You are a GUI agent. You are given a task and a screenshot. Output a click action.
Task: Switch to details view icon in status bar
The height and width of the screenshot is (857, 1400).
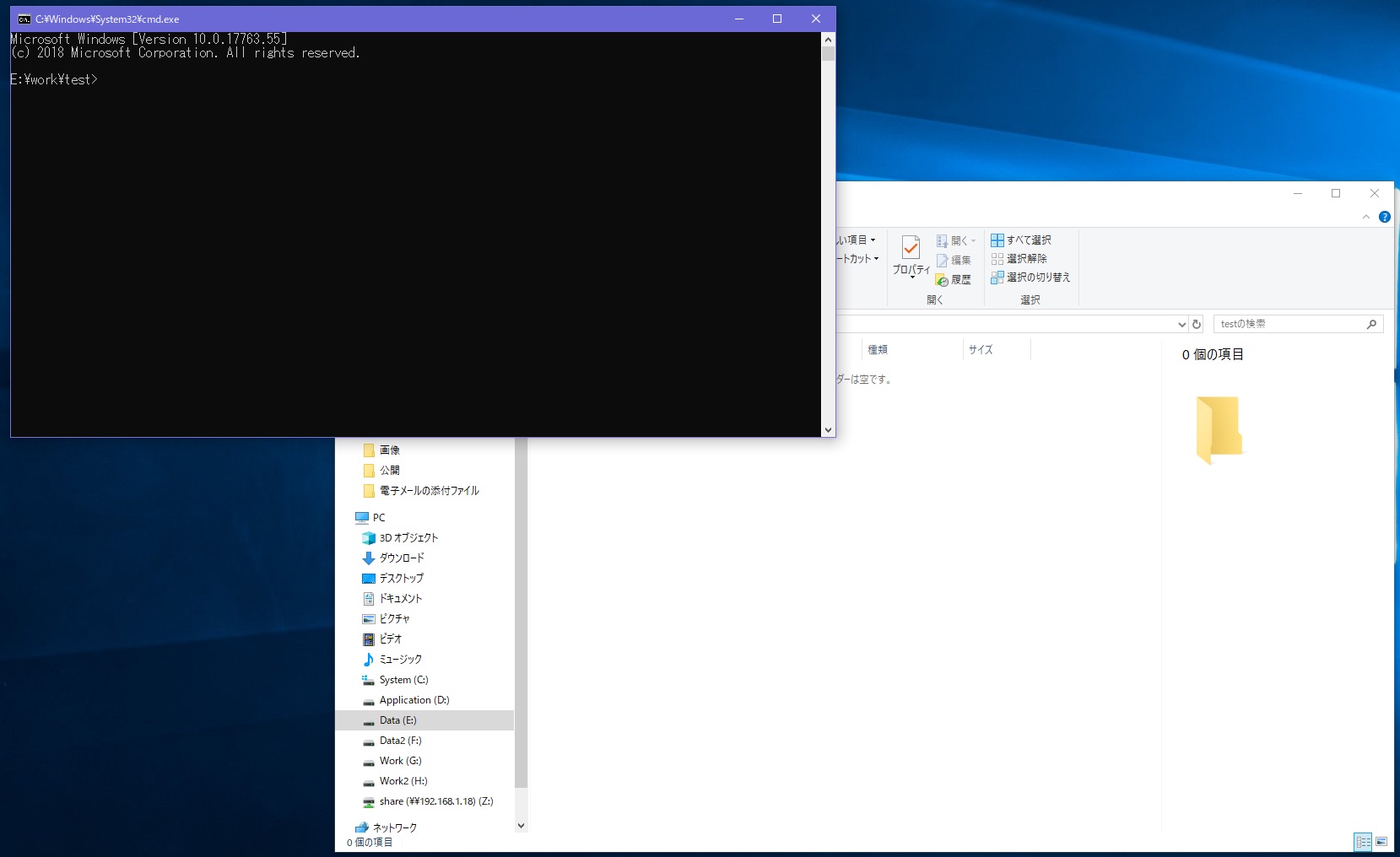point(1363,842)
